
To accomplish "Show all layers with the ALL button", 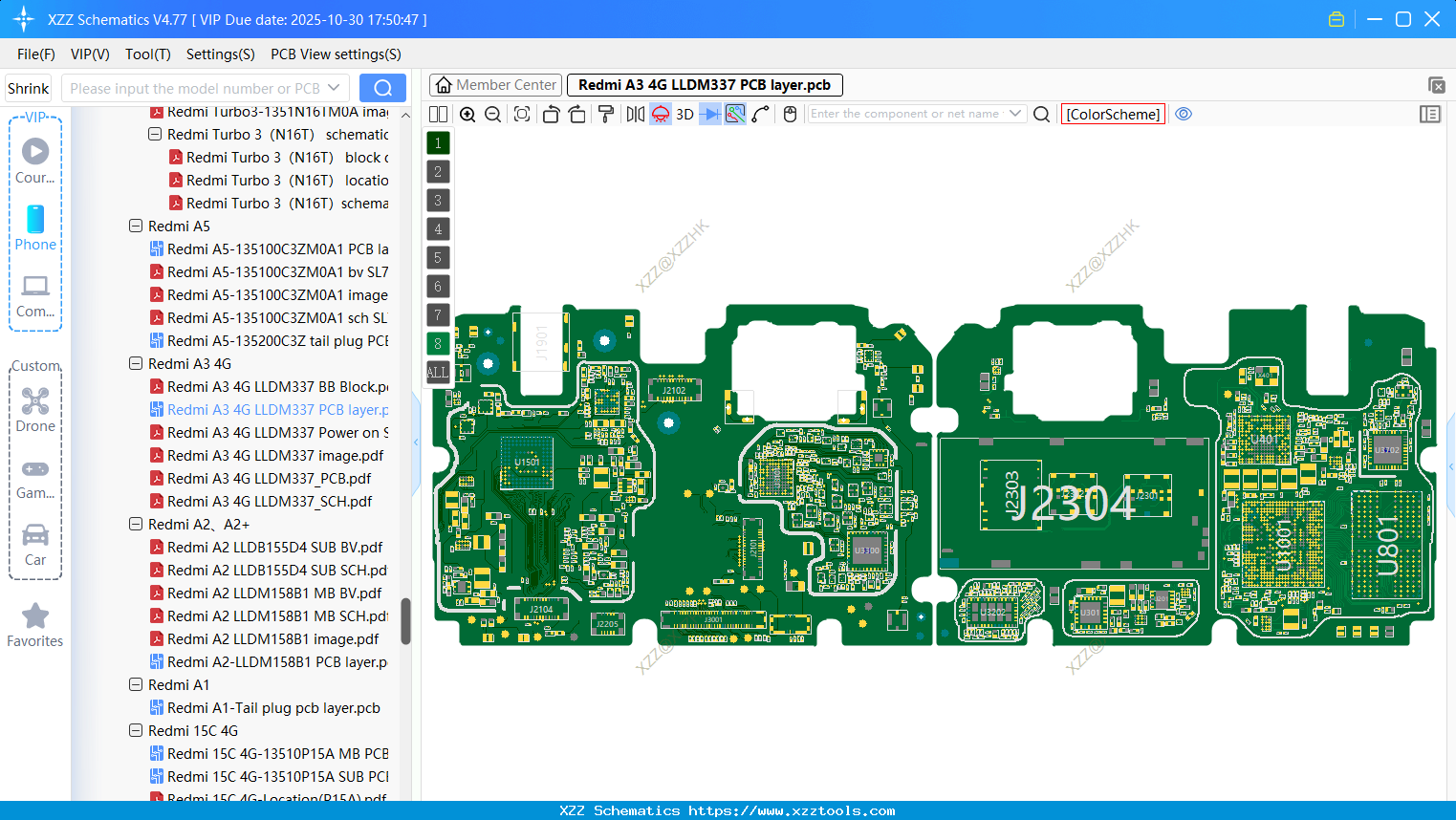I will (x=437, y=372).
